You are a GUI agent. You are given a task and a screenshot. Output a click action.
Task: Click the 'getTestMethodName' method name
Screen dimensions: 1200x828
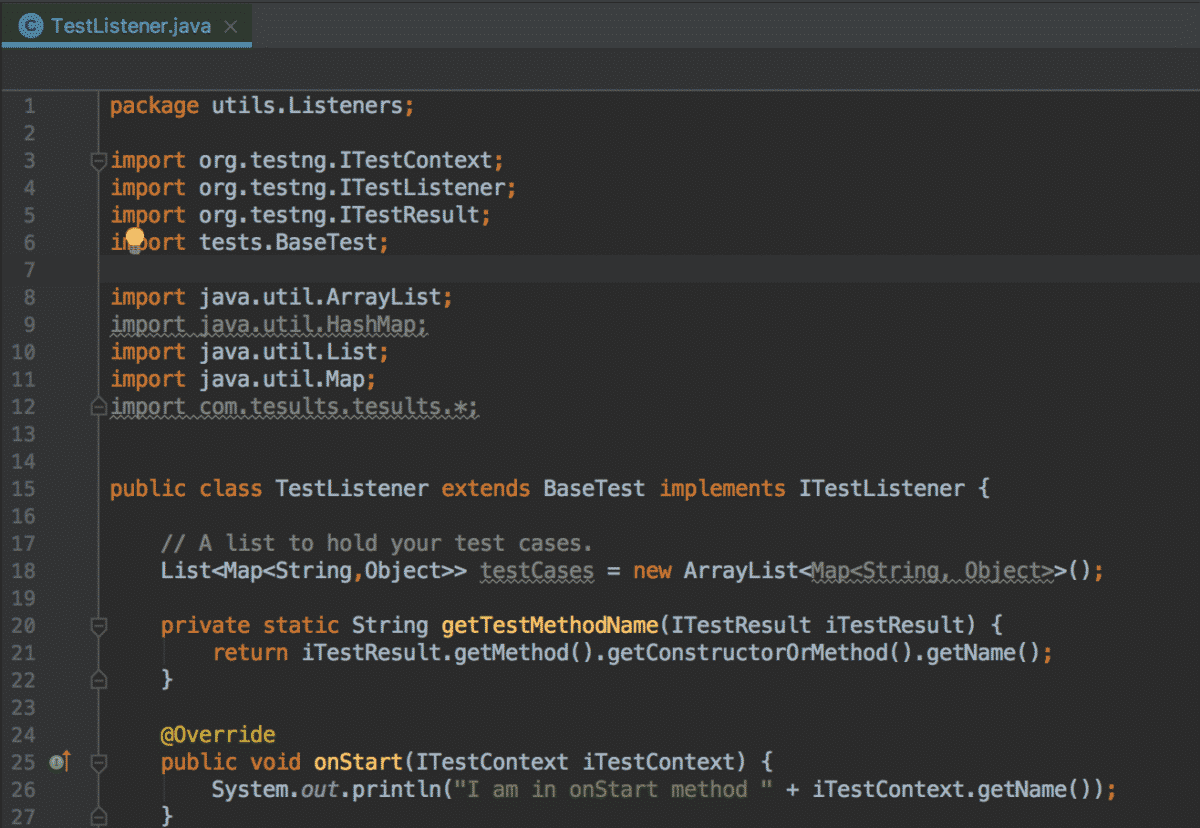[550, 625]
